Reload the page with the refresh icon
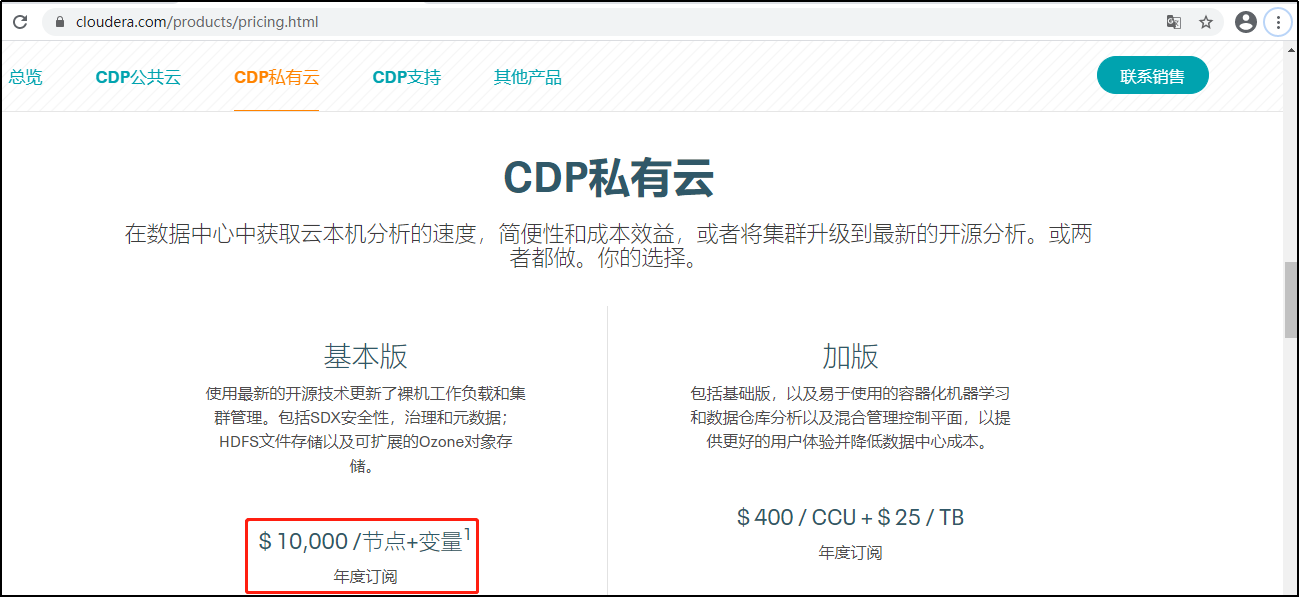The height and width of the screenshot is (598, 1300). point(20,21)
